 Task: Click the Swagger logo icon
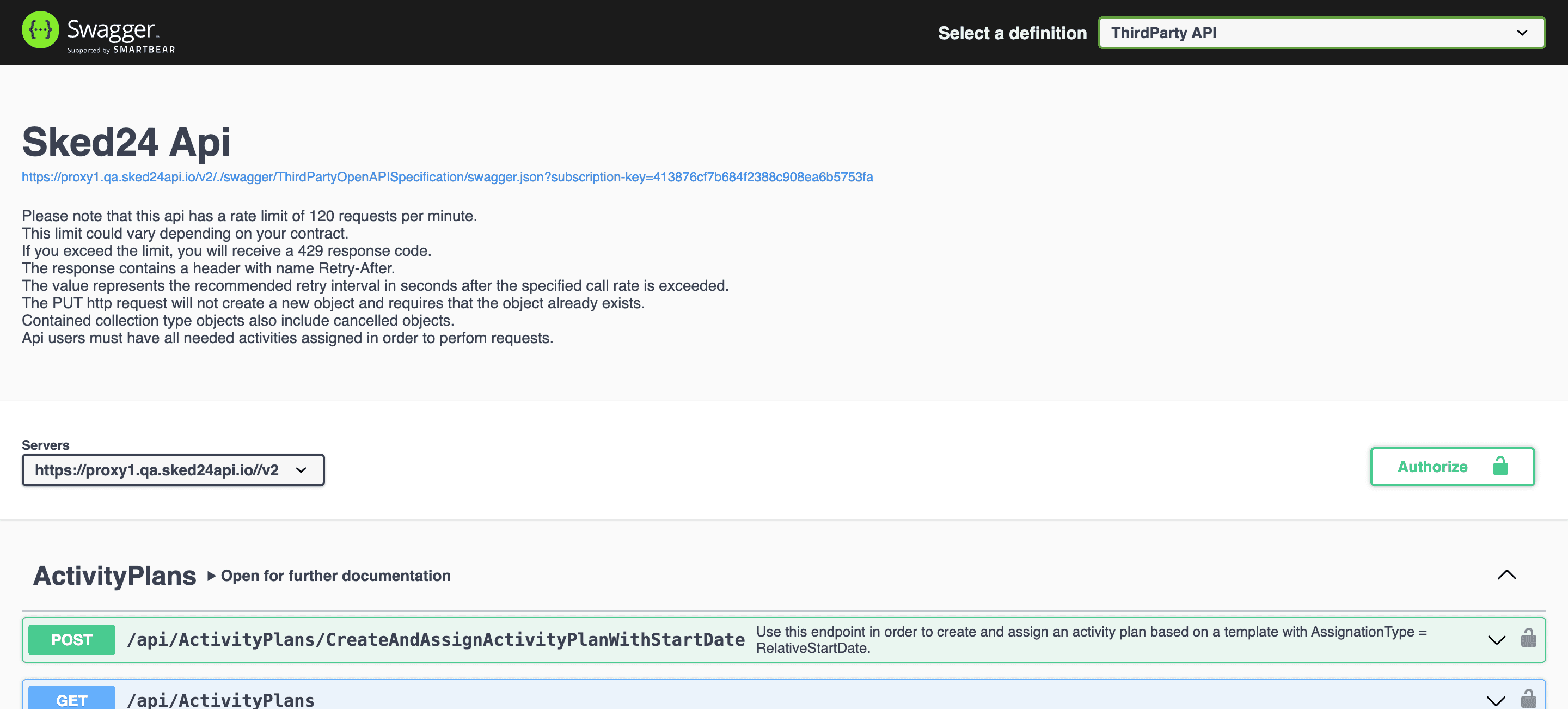pyautogui.click(x=40, y=30)
